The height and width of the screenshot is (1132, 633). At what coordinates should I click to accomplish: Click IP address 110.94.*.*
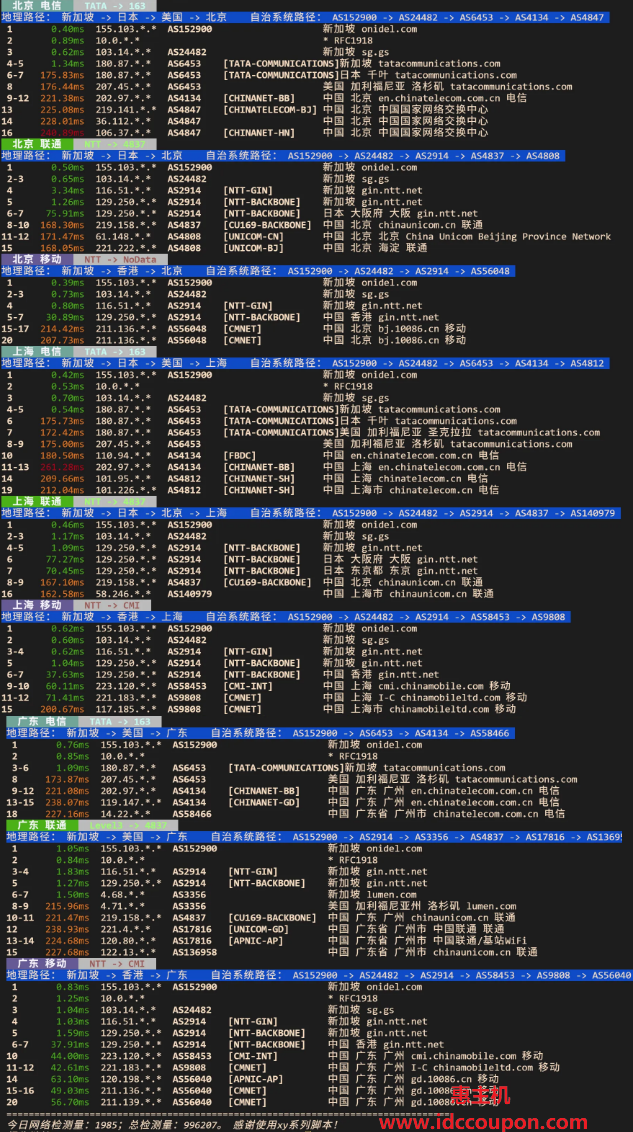click(x=123, y=456)
